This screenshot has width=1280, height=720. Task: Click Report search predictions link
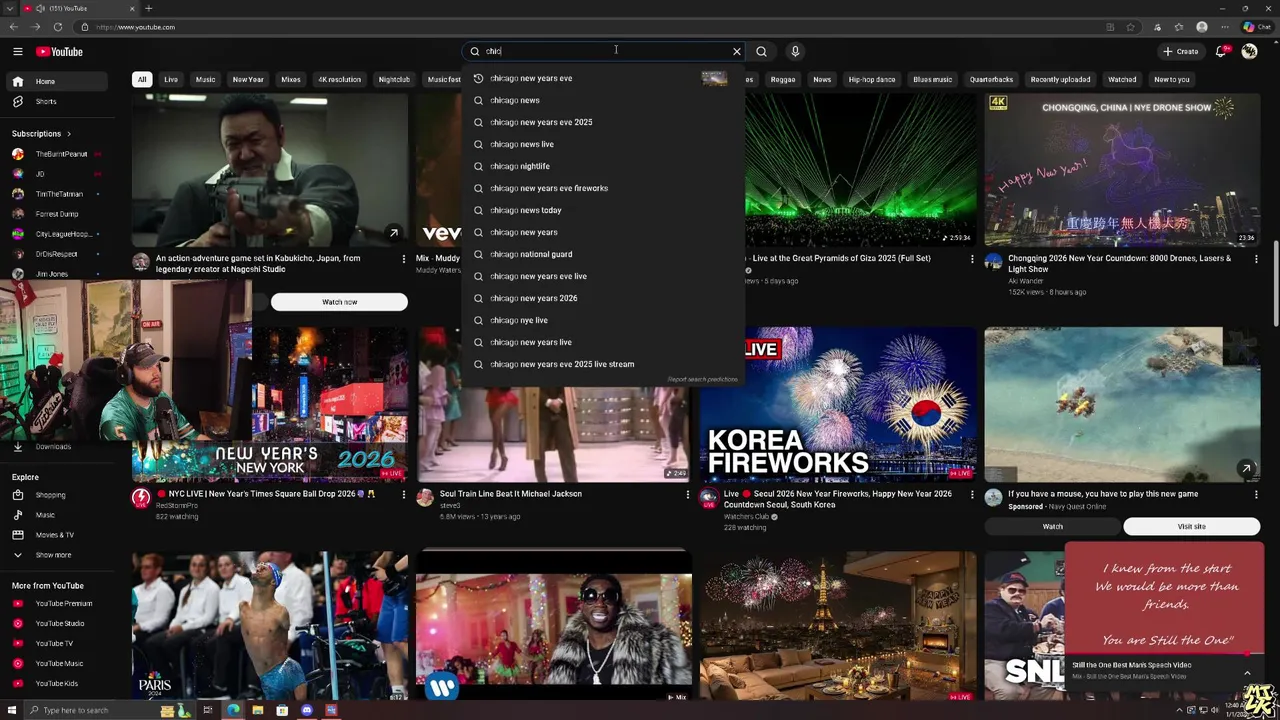pyautogui.click(x=702, y=379)
